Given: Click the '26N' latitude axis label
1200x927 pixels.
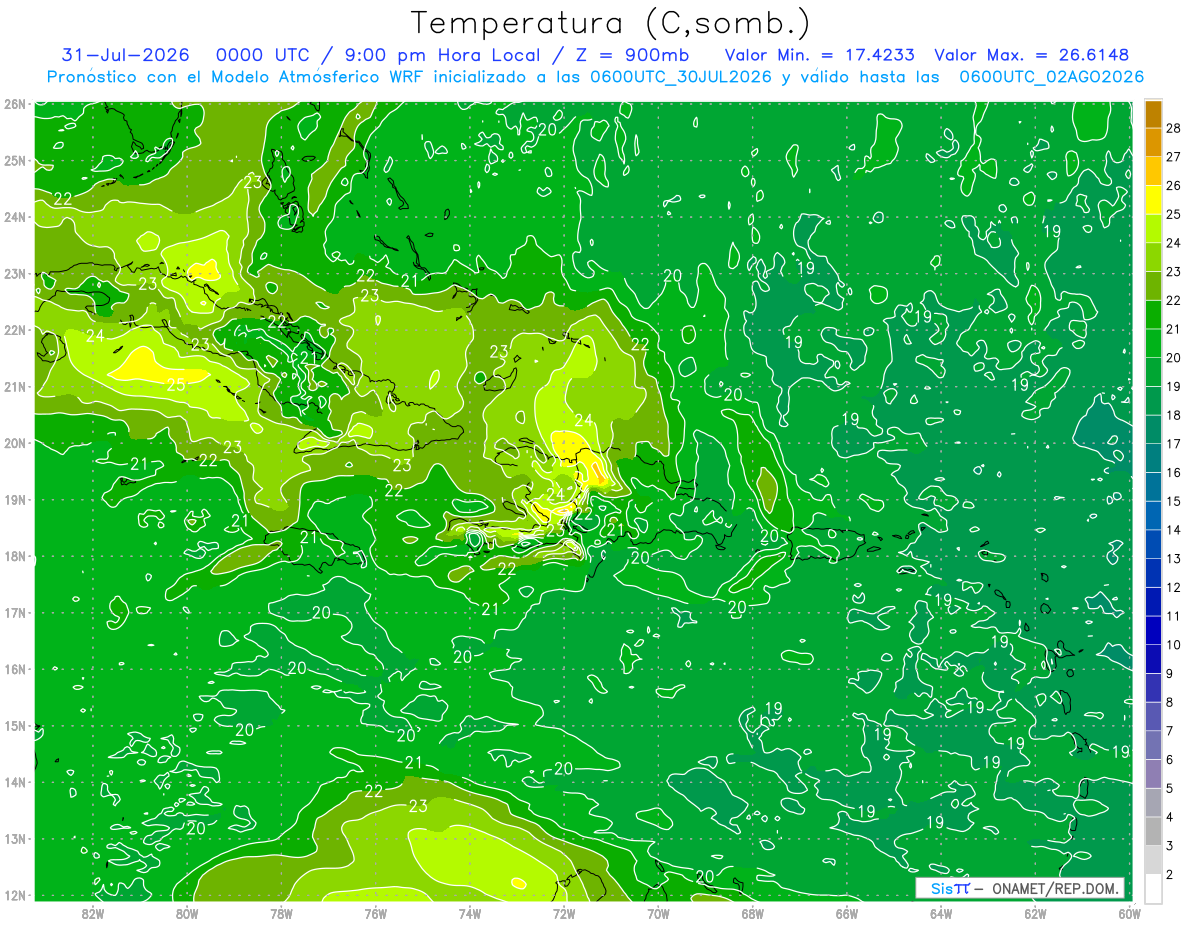Looking at the screenshot, I should click(15, 104).
